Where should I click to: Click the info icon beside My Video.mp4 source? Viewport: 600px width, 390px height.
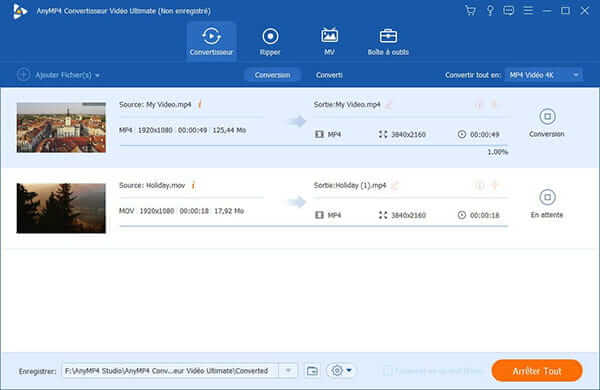200,104
